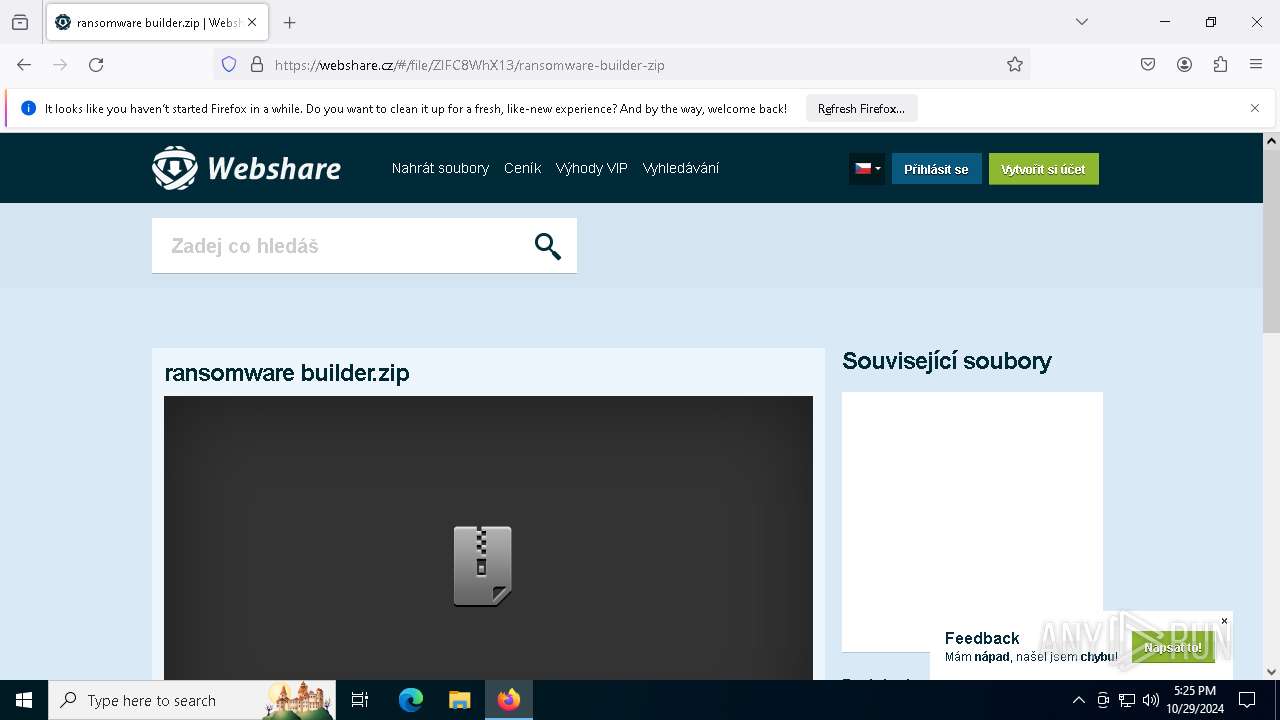Focus the Type here to search box

[x=192, y=700]
